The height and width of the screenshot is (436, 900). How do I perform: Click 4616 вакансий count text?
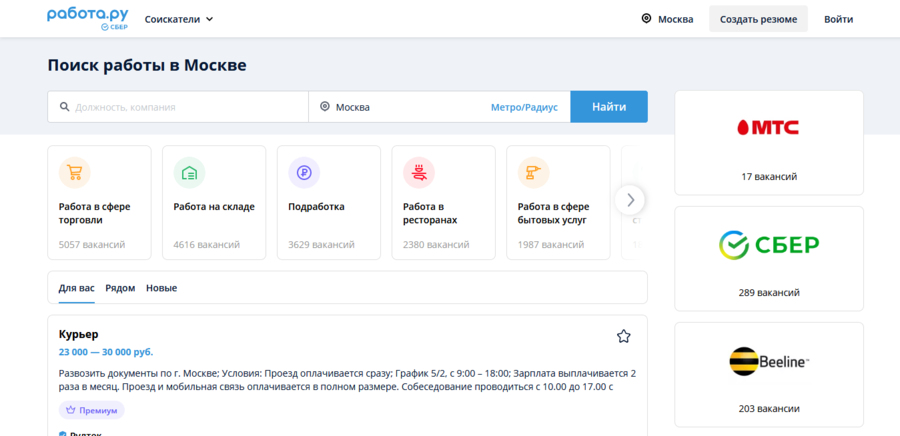[207, 245]
